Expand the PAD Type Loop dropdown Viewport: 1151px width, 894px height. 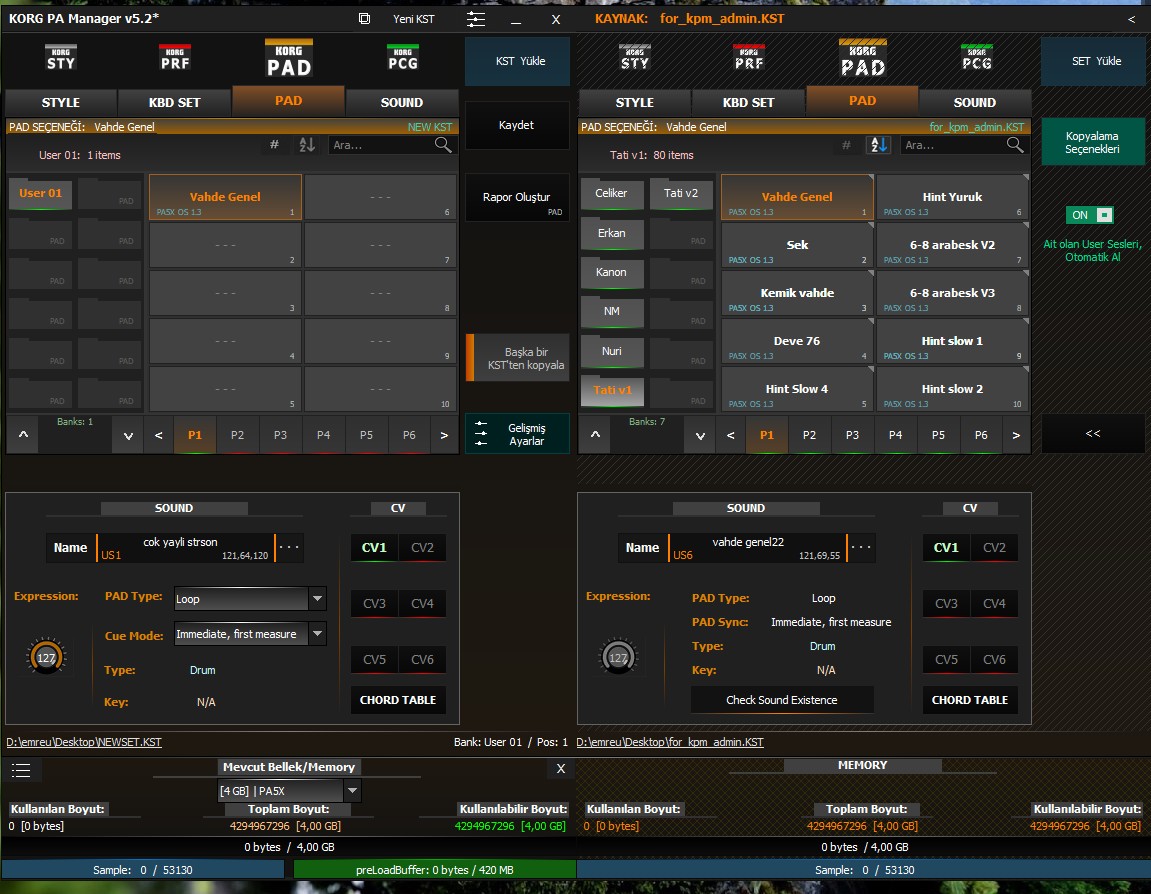coord(317,599)
